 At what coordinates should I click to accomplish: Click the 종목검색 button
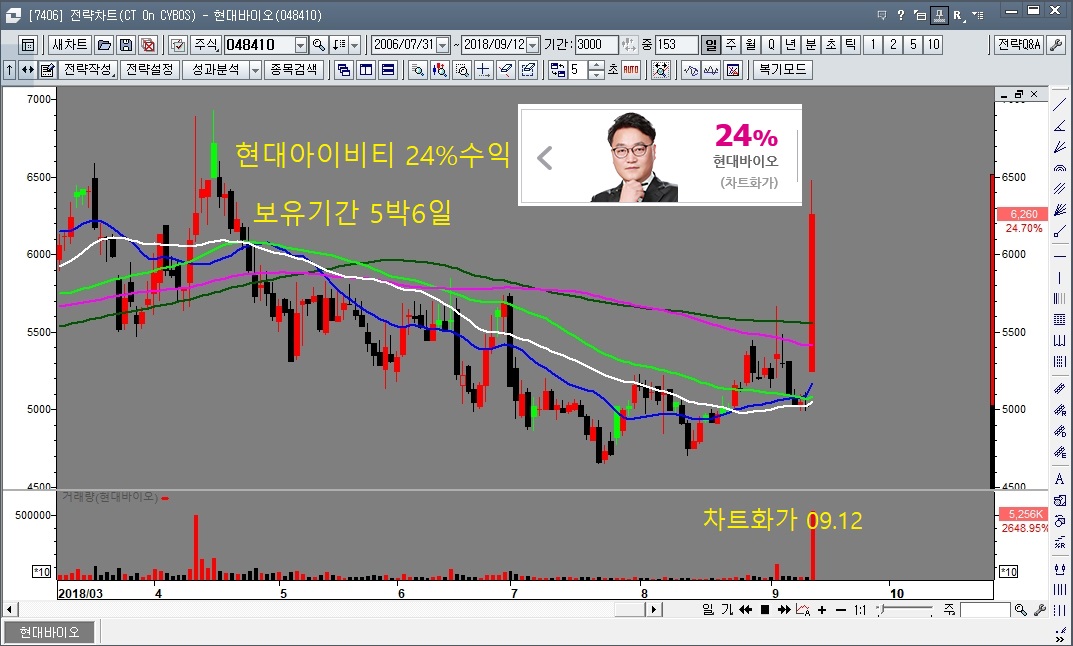point(294,70)
